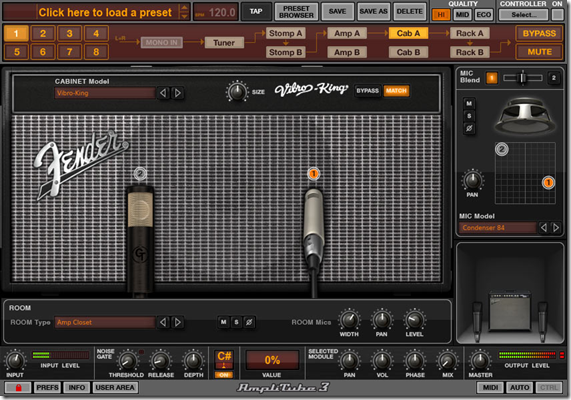Click the TAP tempo button
Image resolution: width=571 pixels, height=400 pixels.
click(256, 11)
